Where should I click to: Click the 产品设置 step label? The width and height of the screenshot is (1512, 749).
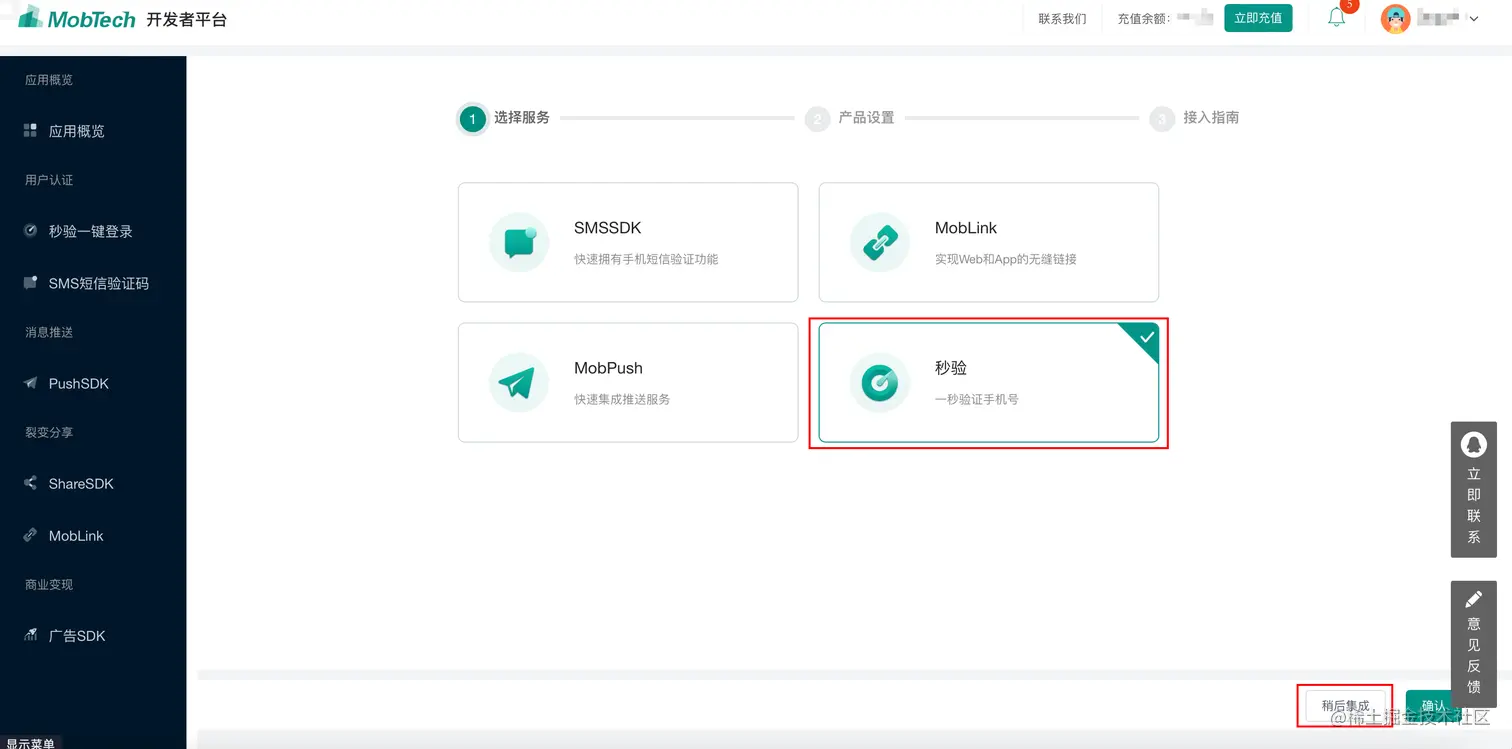click(x=866, y=117)
